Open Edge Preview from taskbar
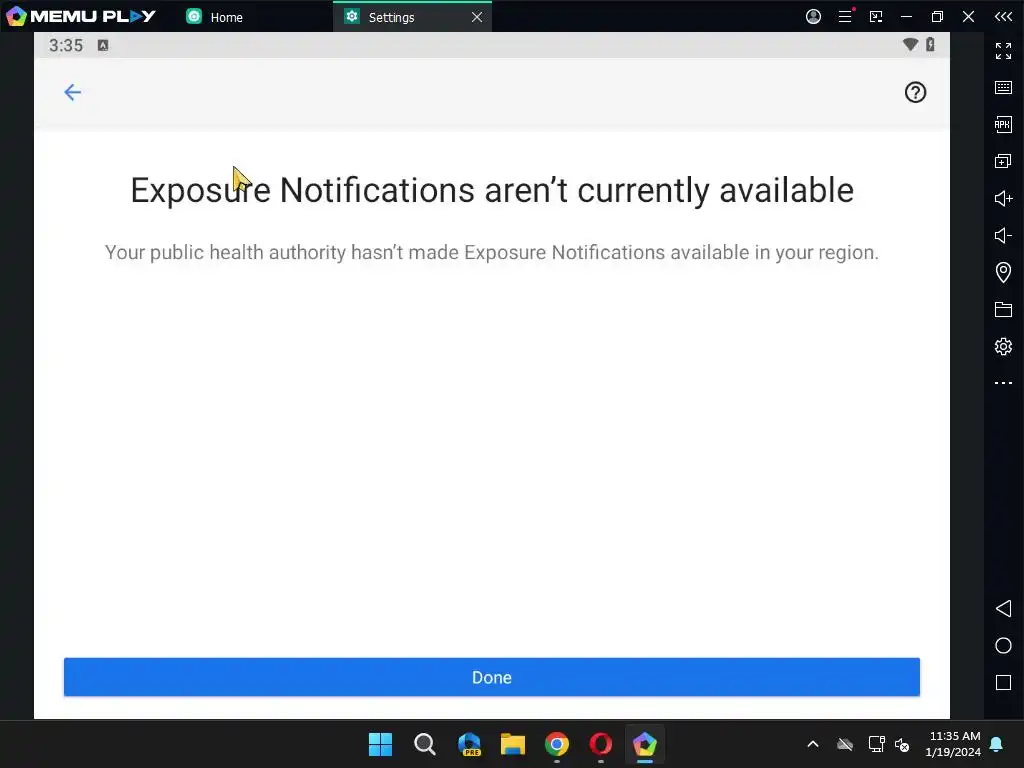This screenshot has height=768, width=1024. point(469,744)
